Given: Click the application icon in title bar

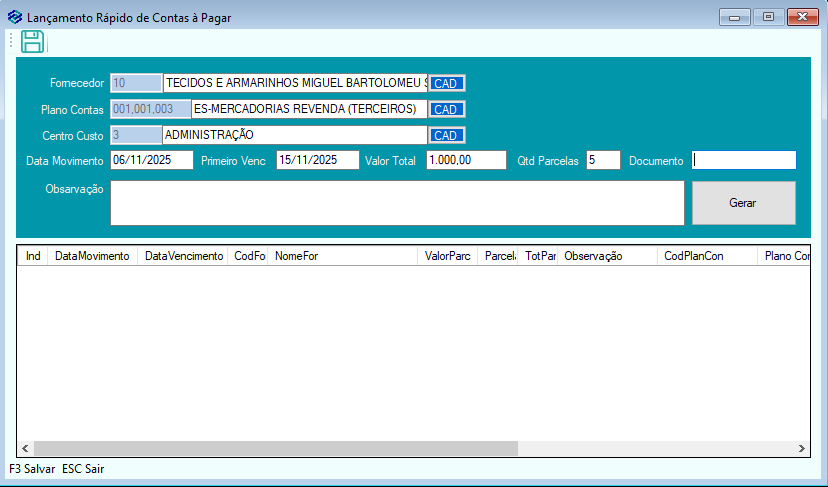Looking at the screenshot, I should 14,18.
